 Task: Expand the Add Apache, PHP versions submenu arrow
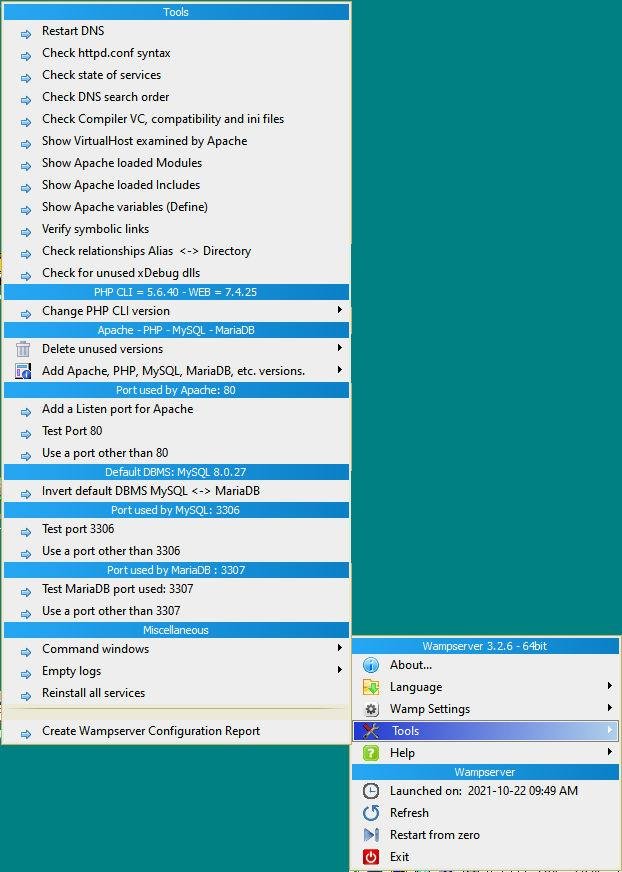(339, 370)
